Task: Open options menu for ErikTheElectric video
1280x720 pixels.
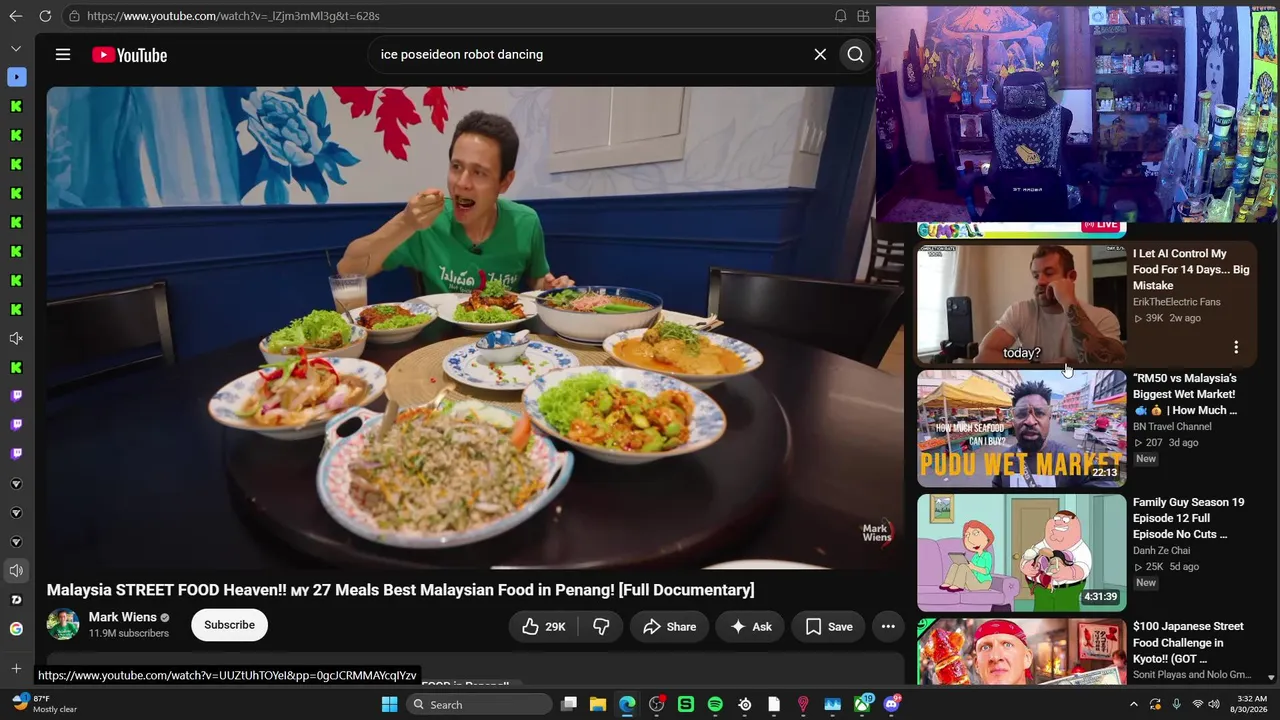Action: coord(1236,347)
